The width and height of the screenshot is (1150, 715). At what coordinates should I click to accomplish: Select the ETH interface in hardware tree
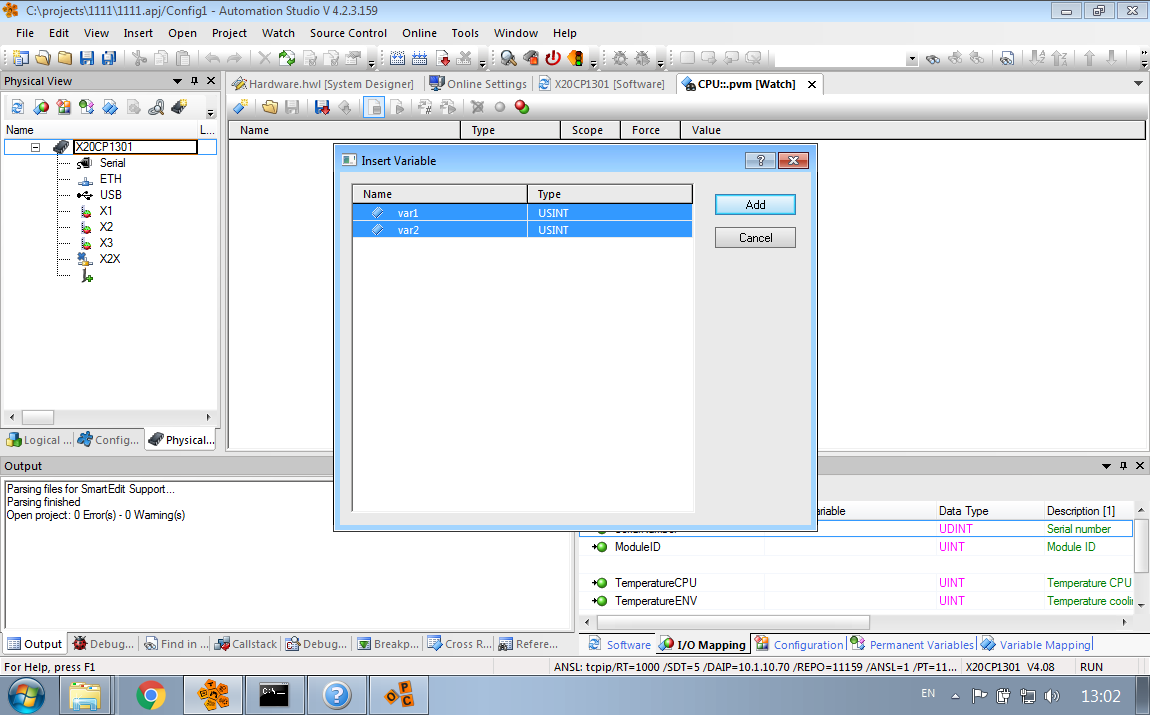pos(110,179)
